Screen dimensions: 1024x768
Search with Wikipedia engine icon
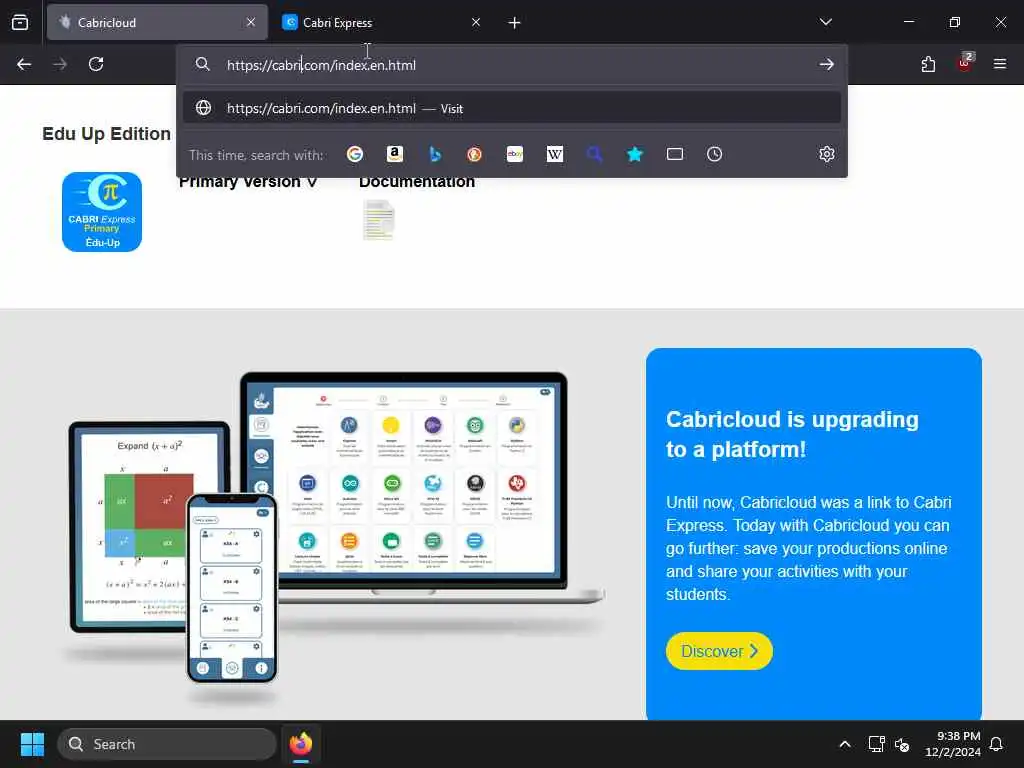tap(554, 154)
